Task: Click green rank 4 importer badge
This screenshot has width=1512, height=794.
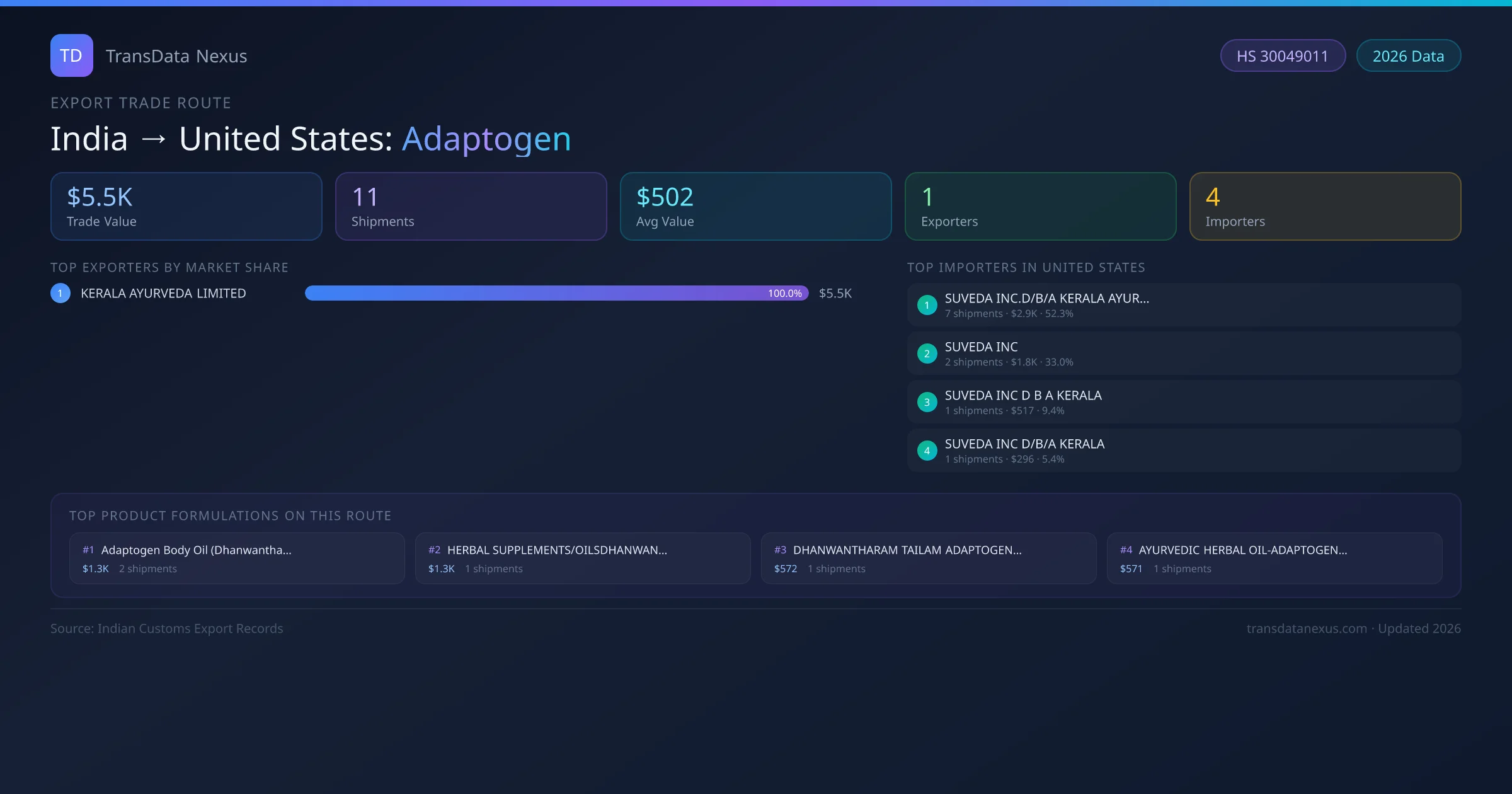Action: point(927,451)
